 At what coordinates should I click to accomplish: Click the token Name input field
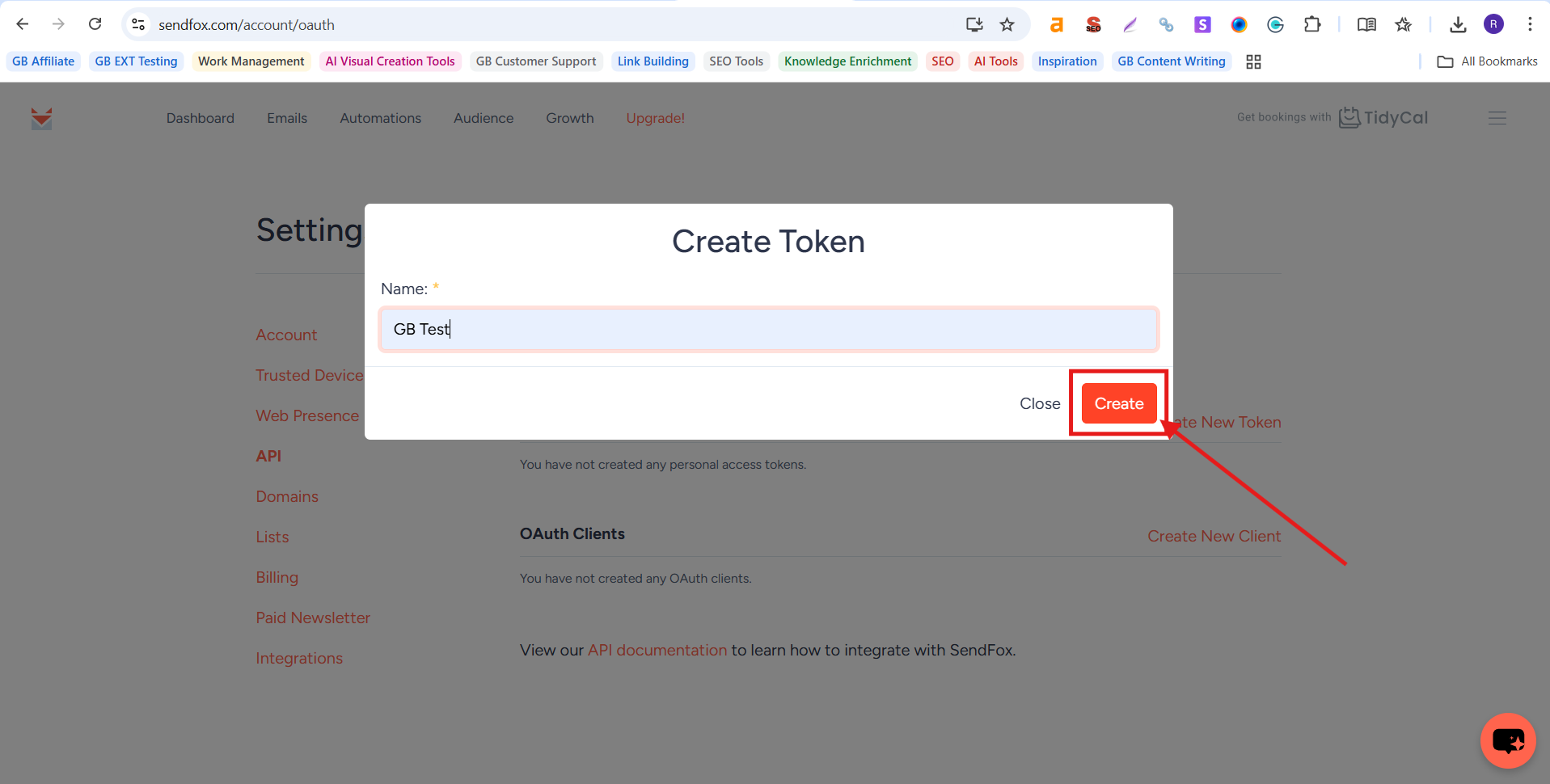(768, 329)
